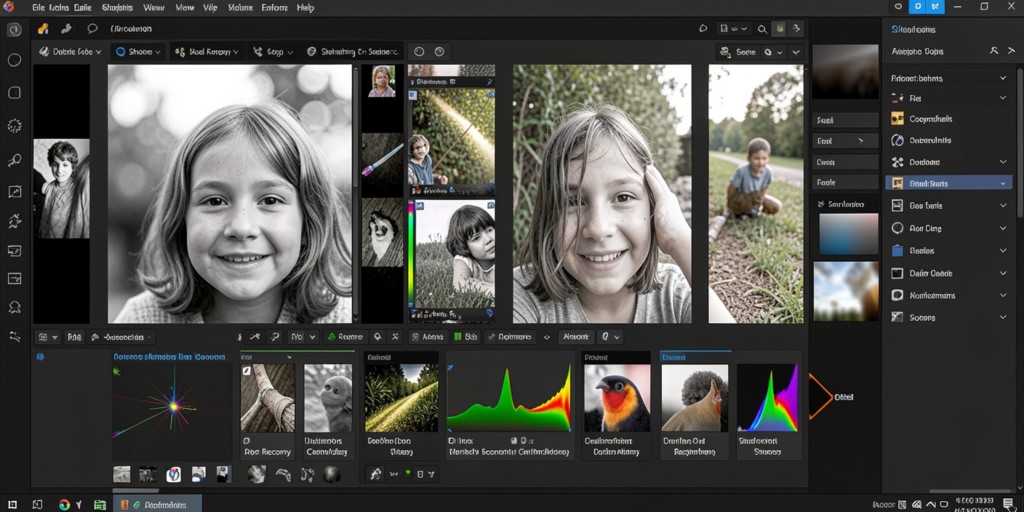
Task: Click the wrench-like icon next to curved arrow
Action: coord(275,337)
